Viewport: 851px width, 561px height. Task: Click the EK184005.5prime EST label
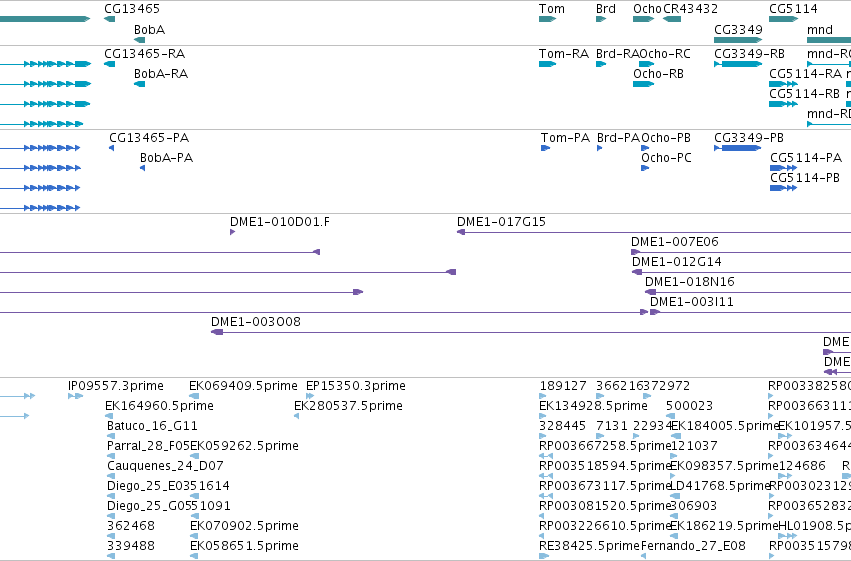tap(726, 426)
